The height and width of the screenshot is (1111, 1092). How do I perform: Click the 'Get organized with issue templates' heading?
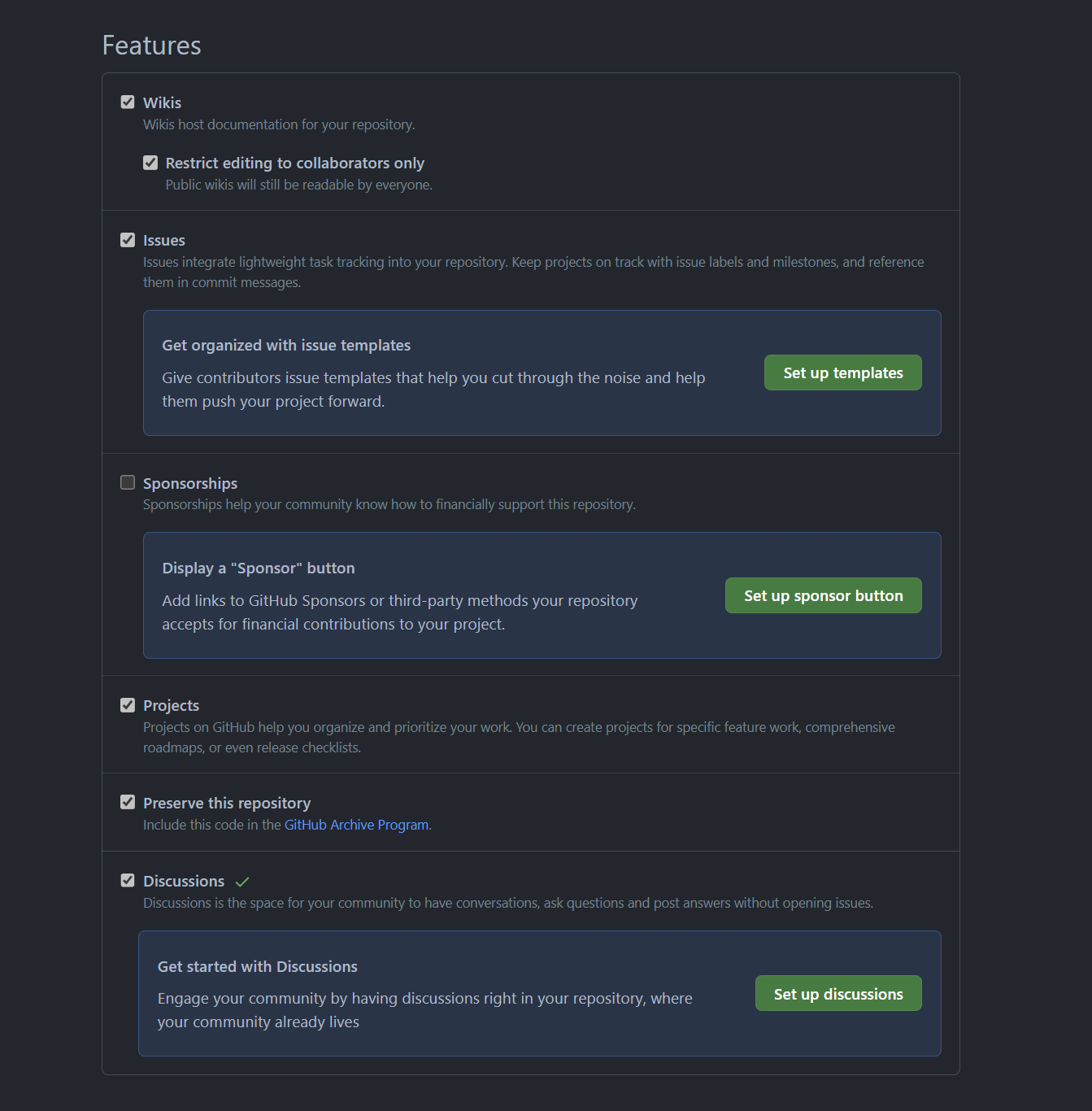(x=286, y=345)
